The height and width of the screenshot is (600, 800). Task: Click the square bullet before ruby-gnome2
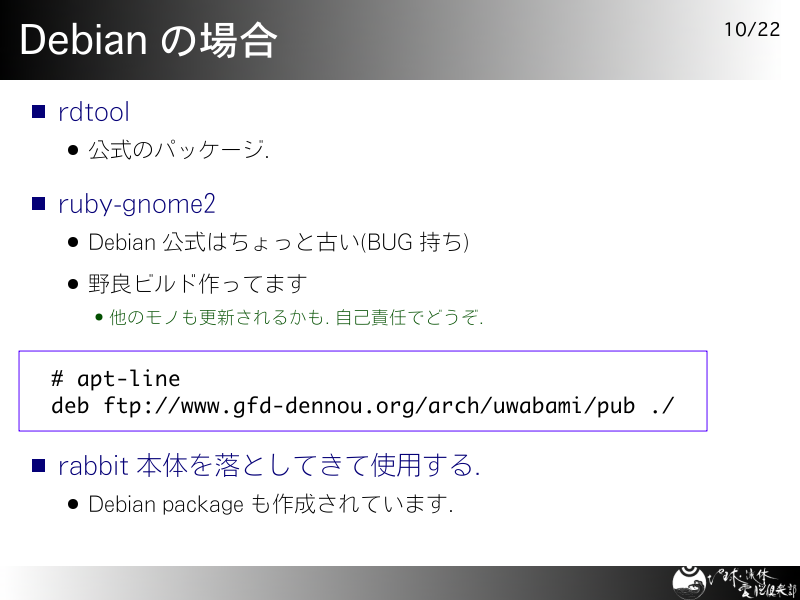[39, 204]
